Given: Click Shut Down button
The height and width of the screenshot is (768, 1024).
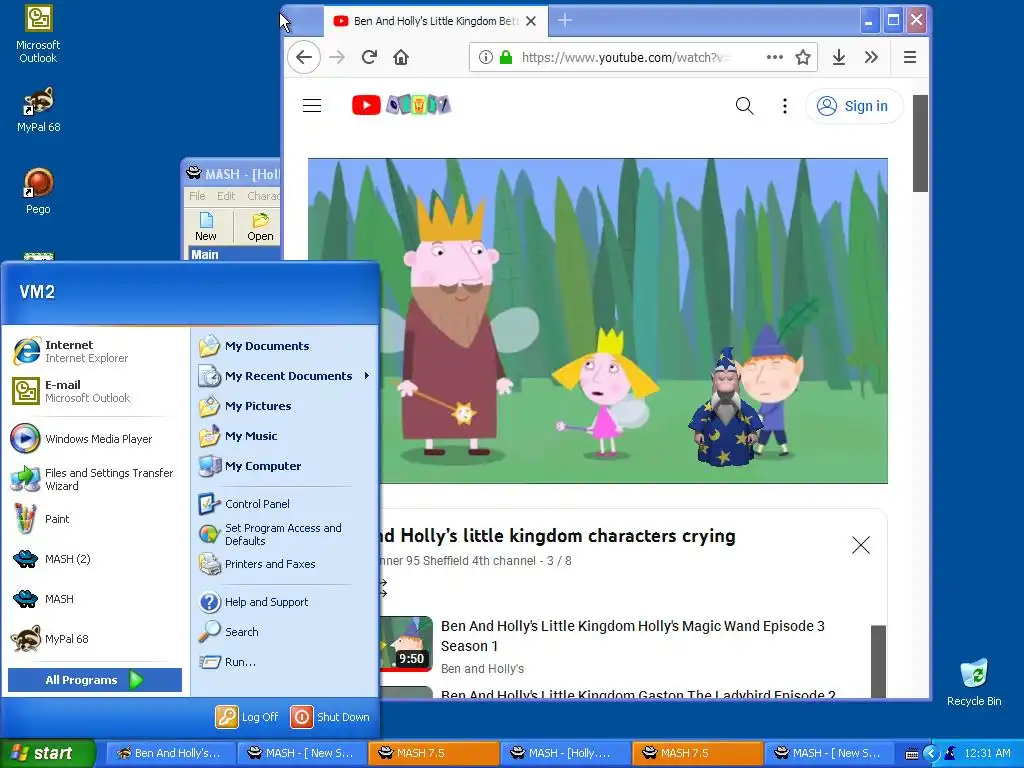Looking at the screenshot, I should pyautogui.click(x=330, y=717).
